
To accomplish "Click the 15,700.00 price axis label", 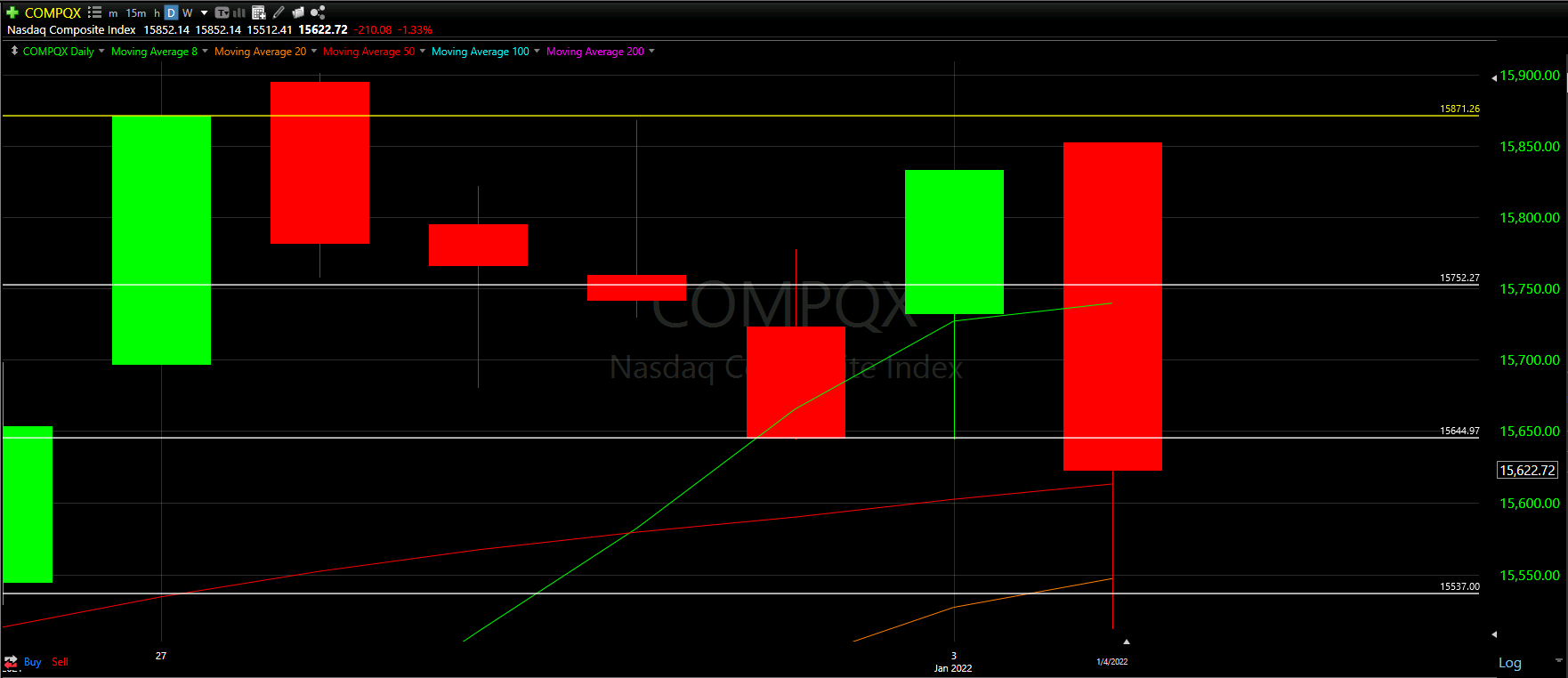I will point(1529,360).
